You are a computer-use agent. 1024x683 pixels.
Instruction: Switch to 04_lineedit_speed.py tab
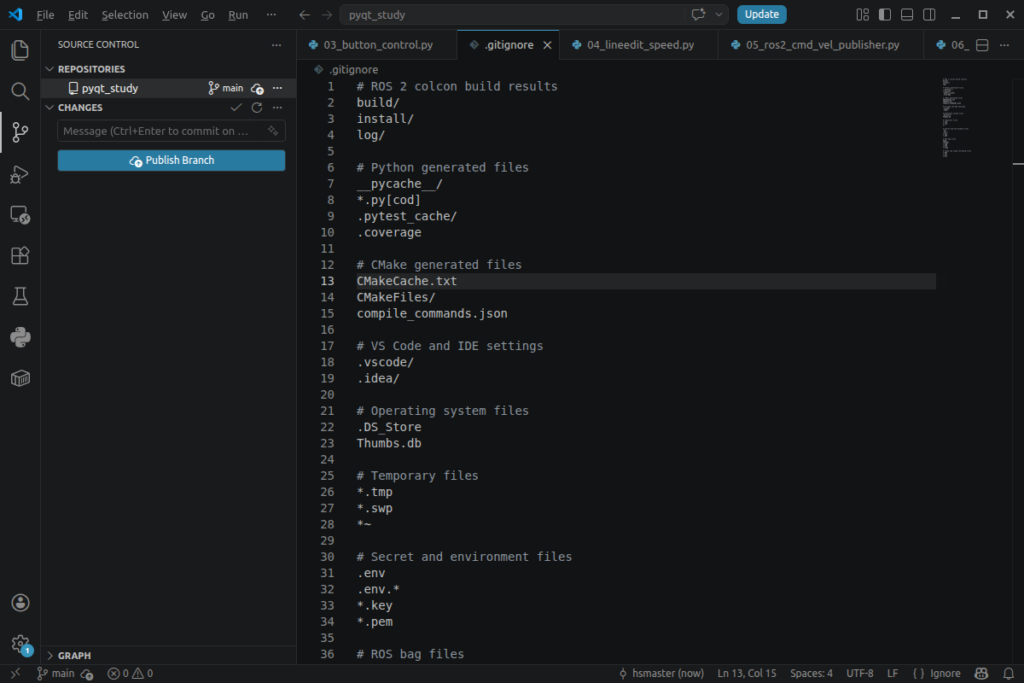(x=639, y=45)
